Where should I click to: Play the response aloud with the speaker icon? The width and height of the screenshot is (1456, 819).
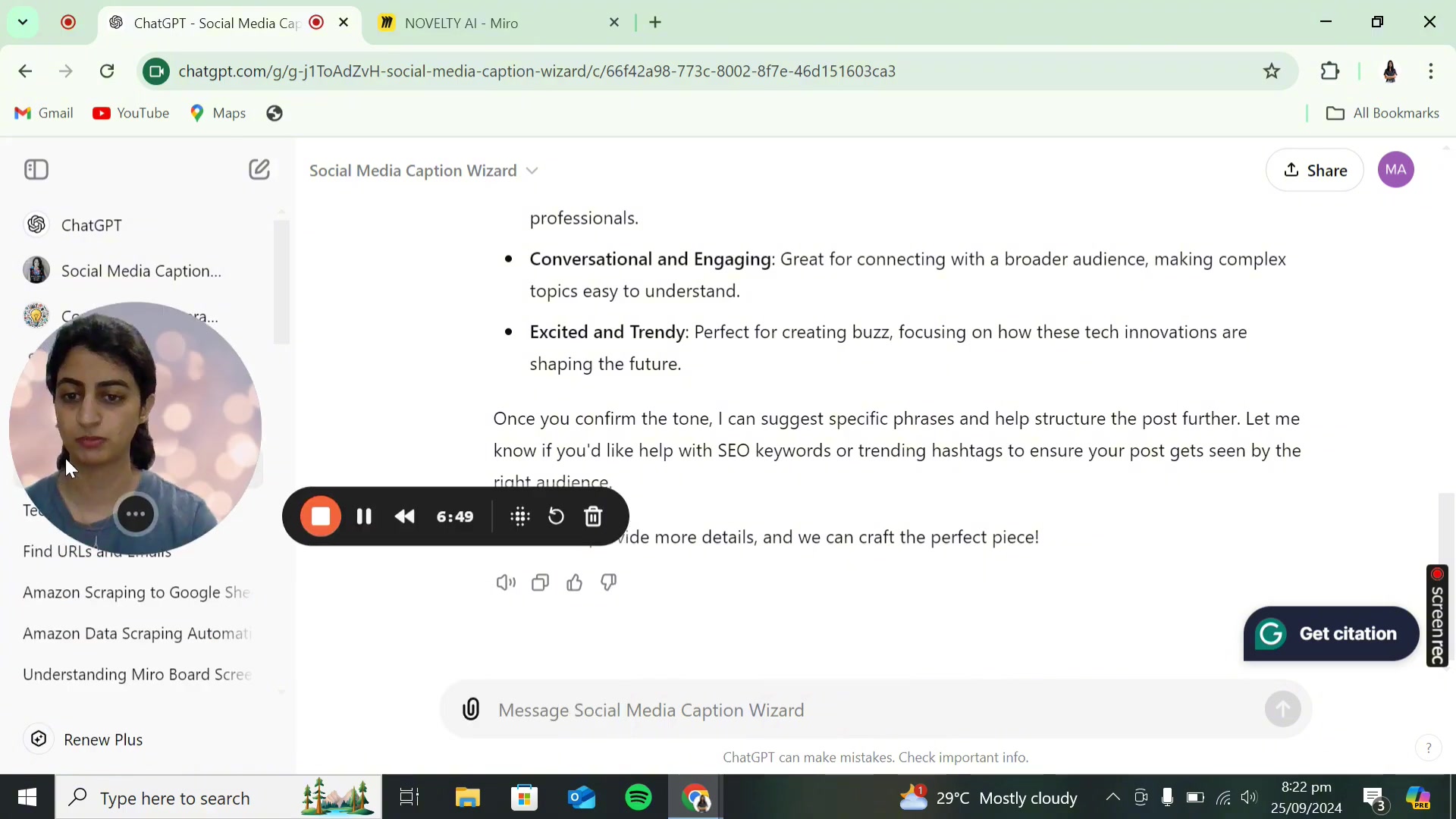[x=506, y=582]
